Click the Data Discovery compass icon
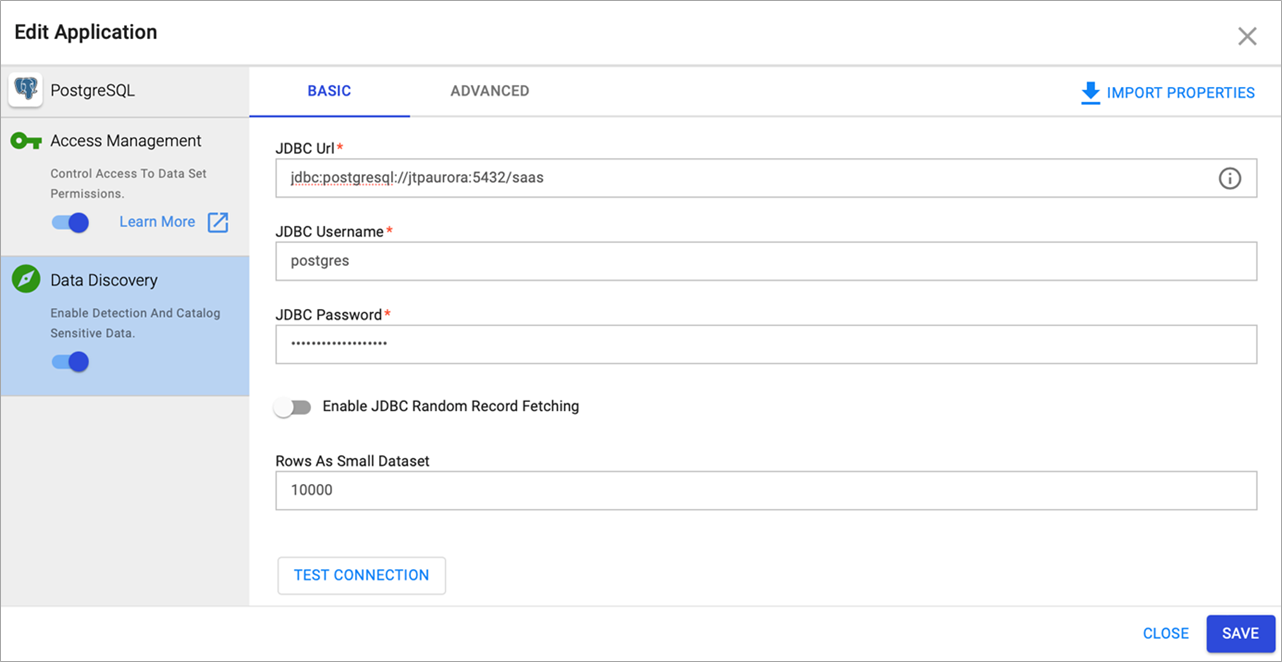Image resolution: width=1282 pixels, height=662 pixels. 26,280
